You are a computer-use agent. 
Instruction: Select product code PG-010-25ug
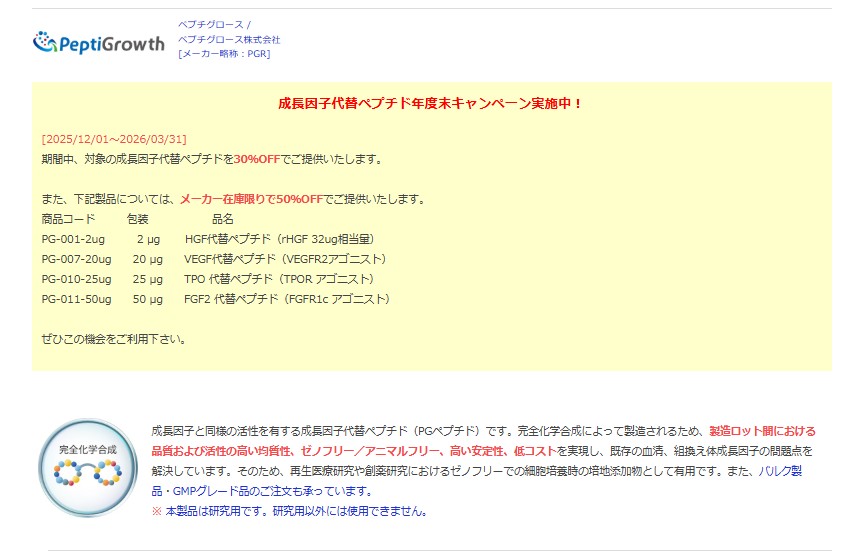click(x=76, y=279)
